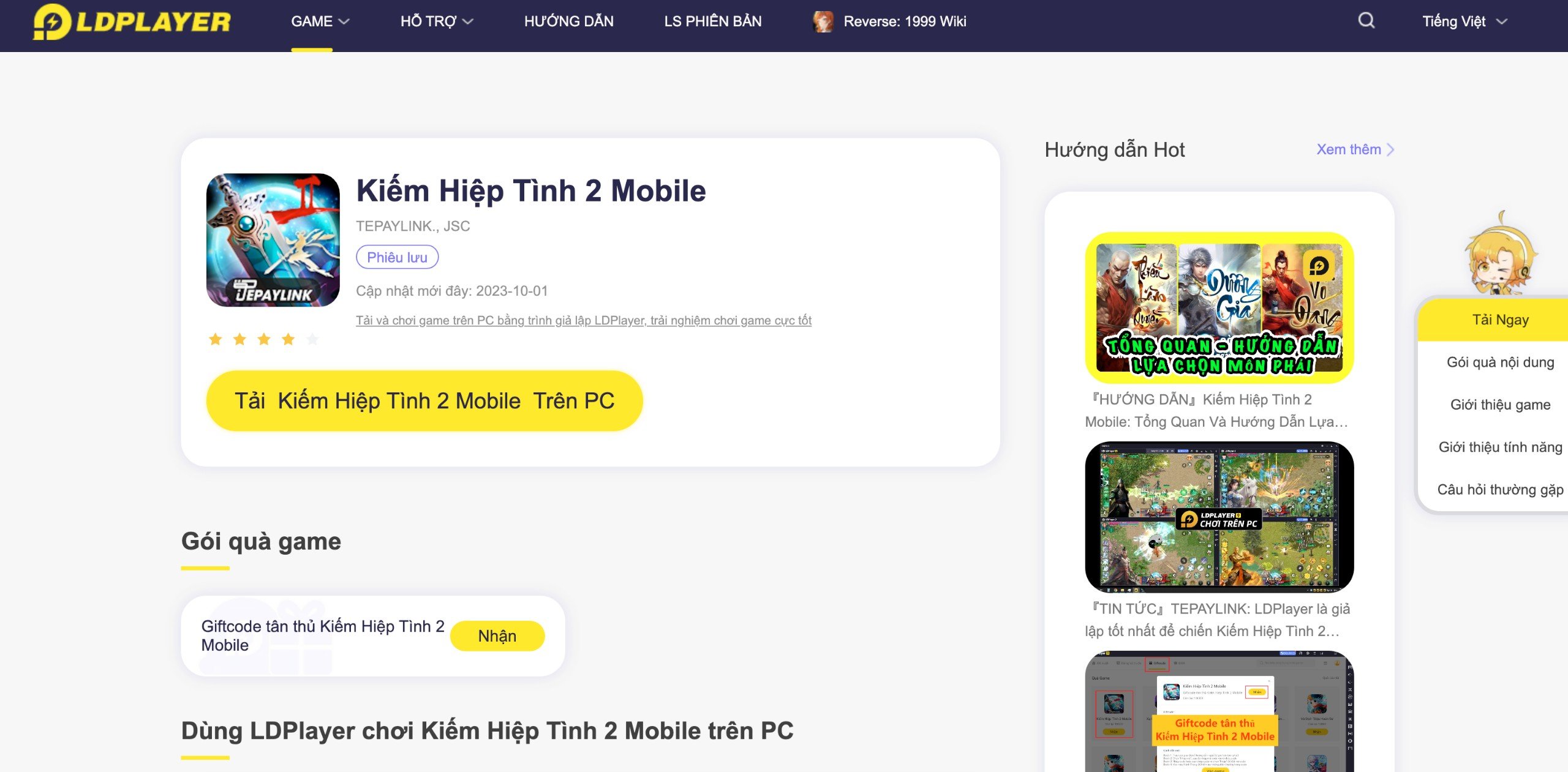Click the LDPlayer emulator link under the update date
The width and height of the screenshot is (1568, 772).
[x=584, y=320]
